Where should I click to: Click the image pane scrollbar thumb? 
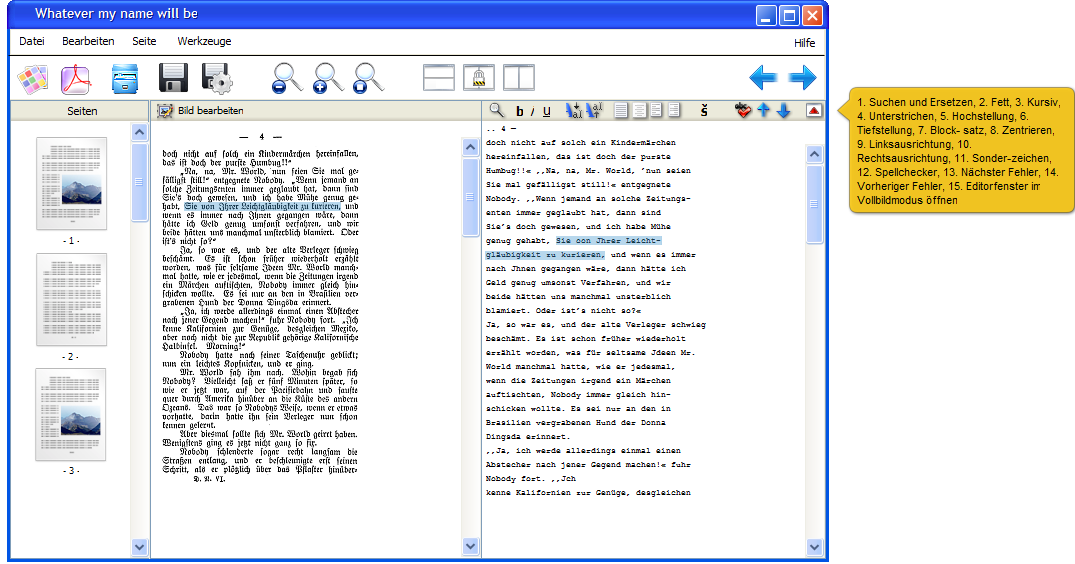[470, 197]
